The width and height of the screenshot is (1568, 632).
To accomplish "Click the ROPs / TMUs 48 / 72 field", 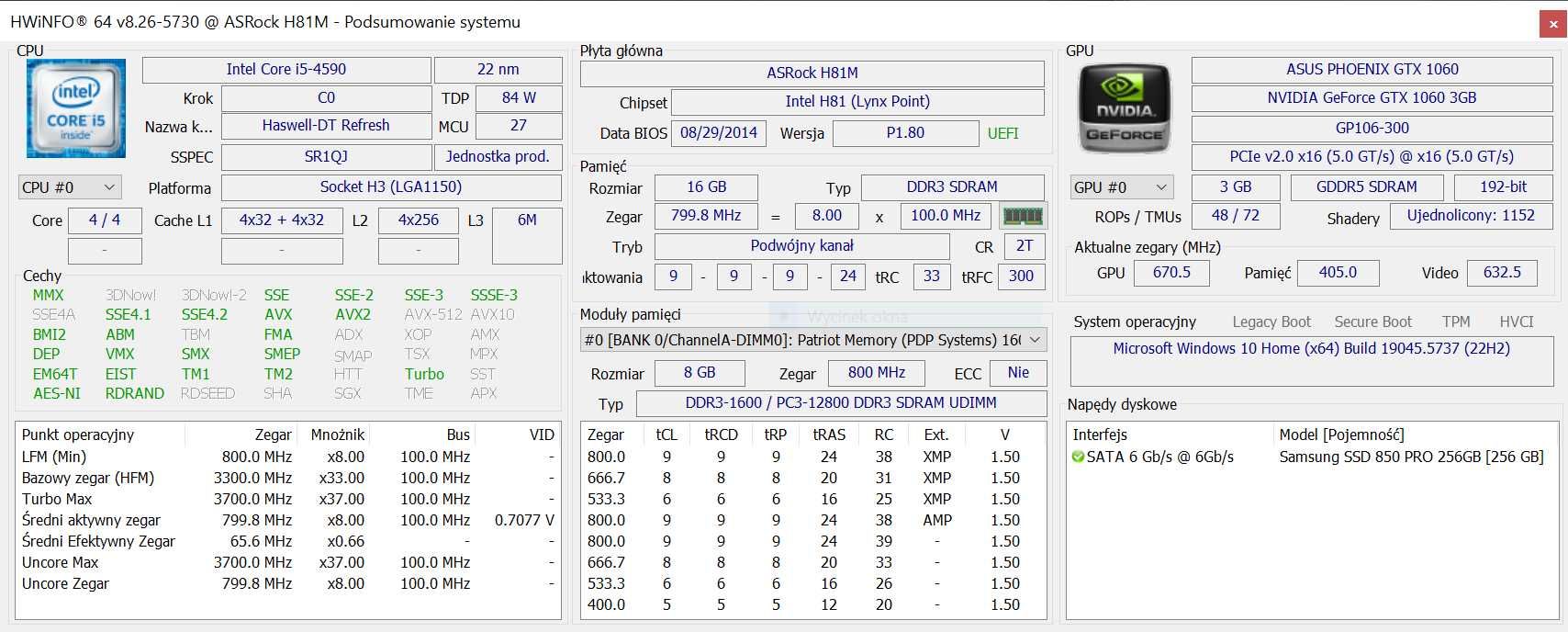I will pos(1235,216).
